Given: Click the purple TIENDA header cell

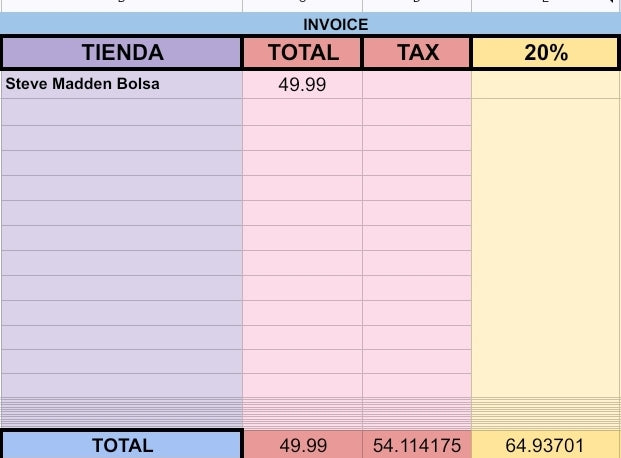Looking at the screenshot, I should 122,53.
